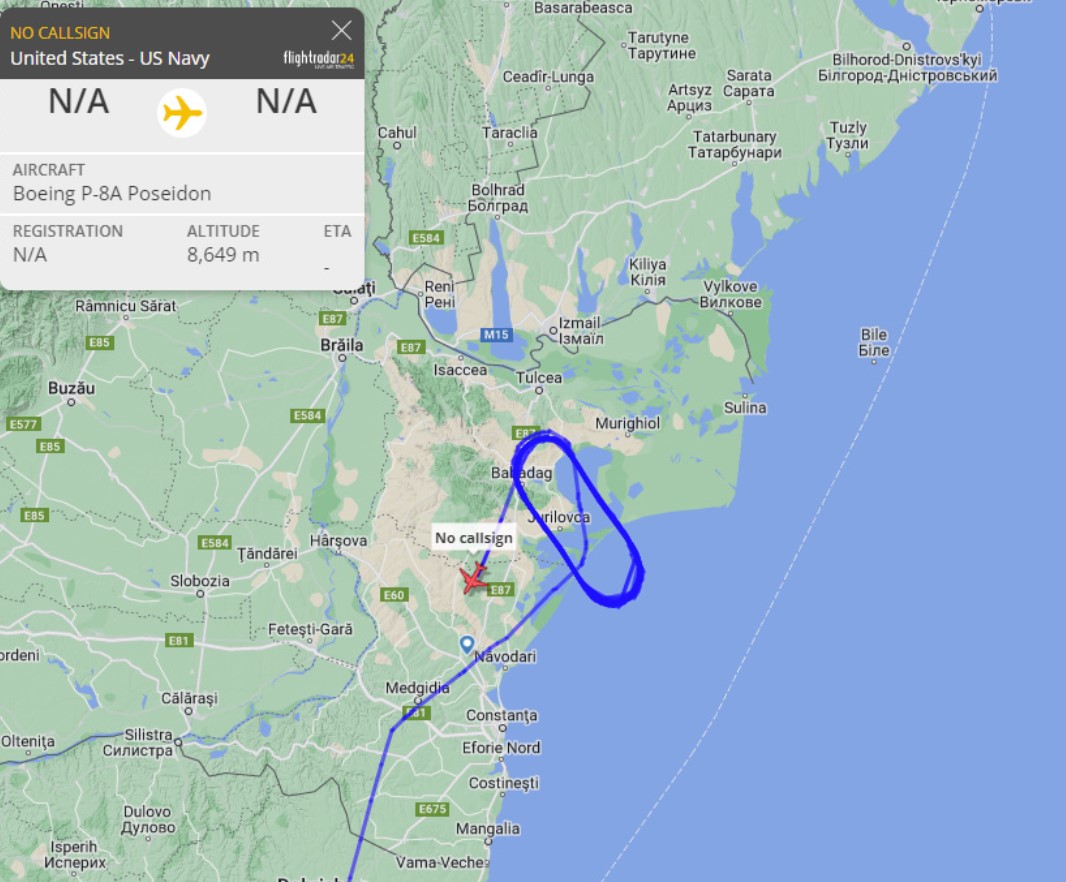Click the red P-8A aircraft icon

pyautogui.click(x=473, y=578)
